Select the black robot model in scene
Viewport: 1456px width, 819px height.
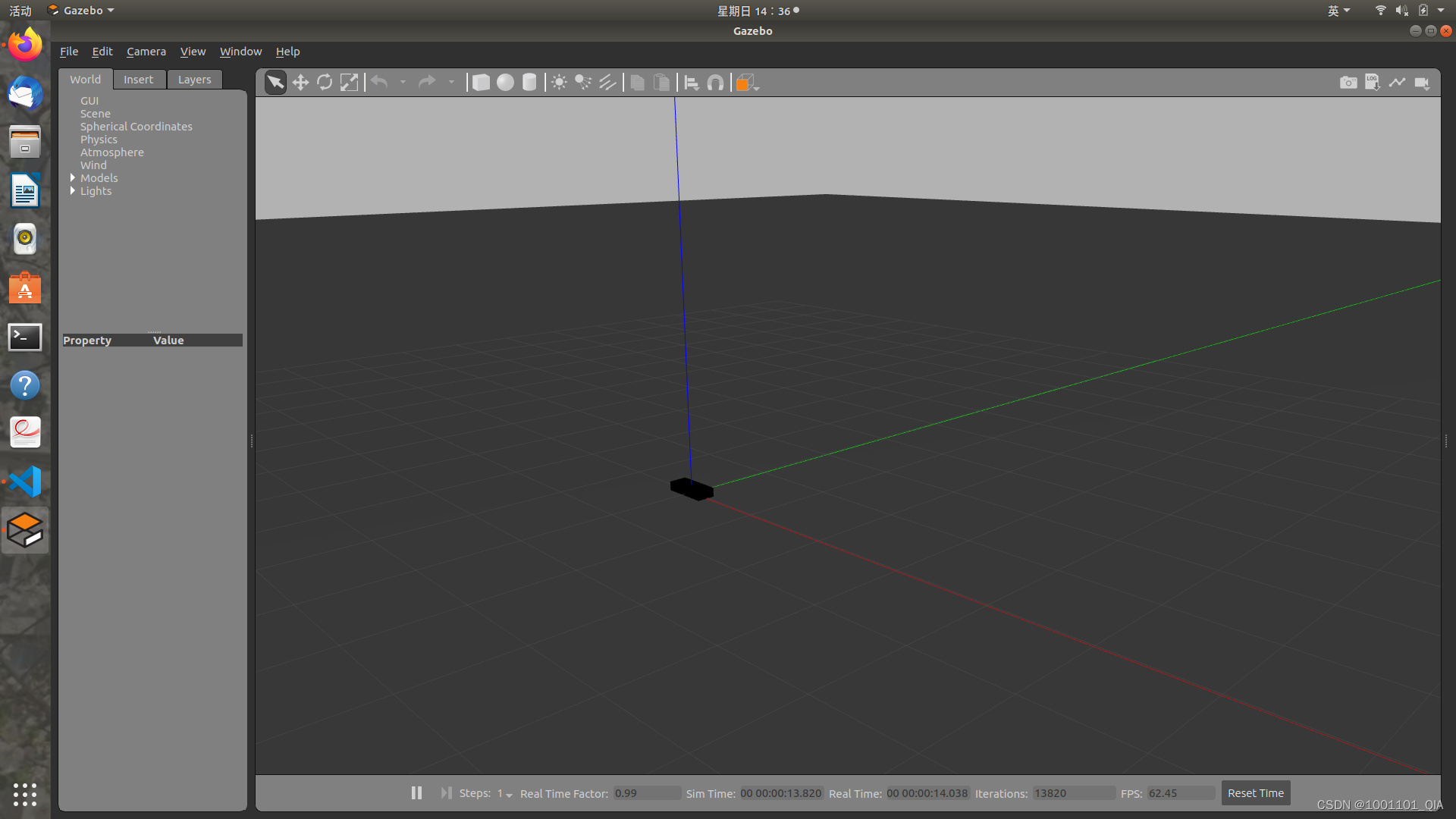tap(692, 489)
